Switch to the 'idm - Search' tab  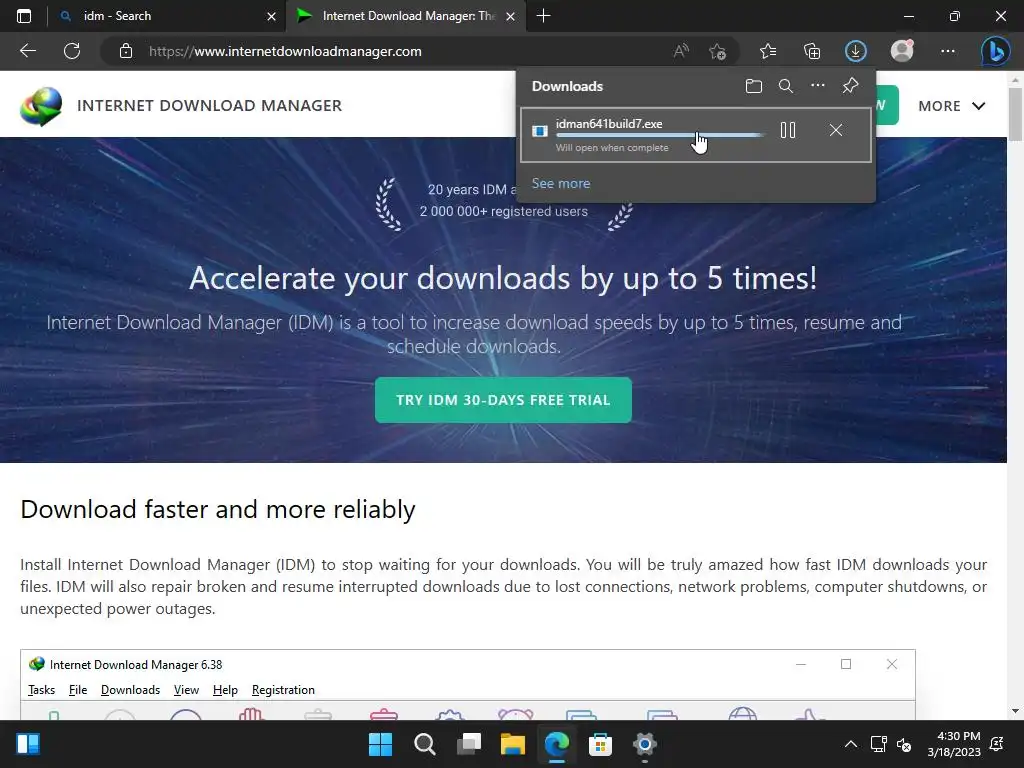click(168, 16)
